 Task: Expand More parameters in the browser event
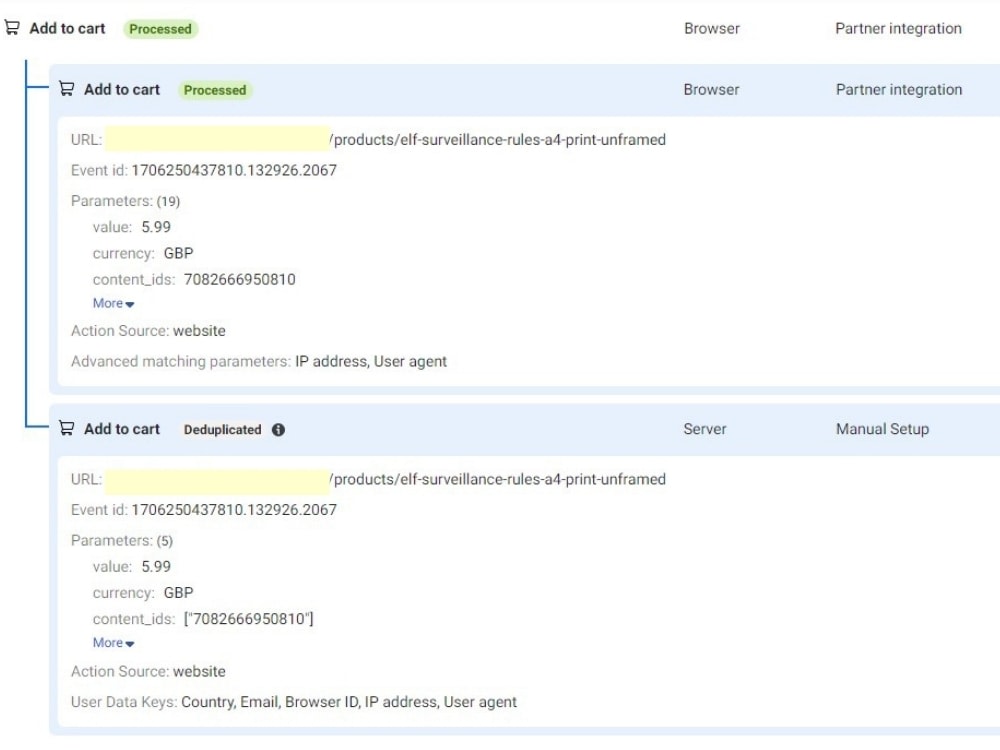click(x=108, y=303)
